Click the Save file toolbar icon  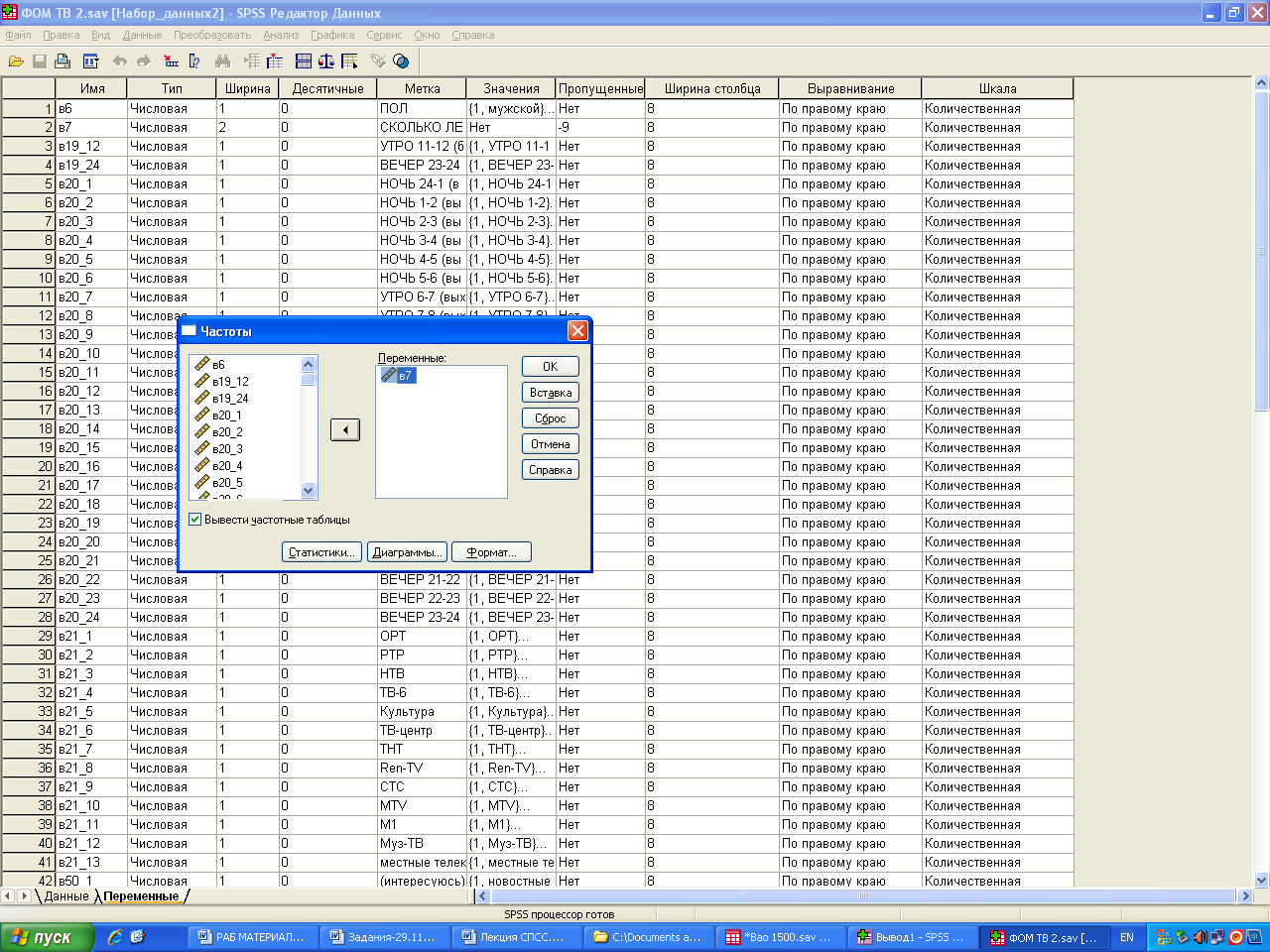pos(40,61)
